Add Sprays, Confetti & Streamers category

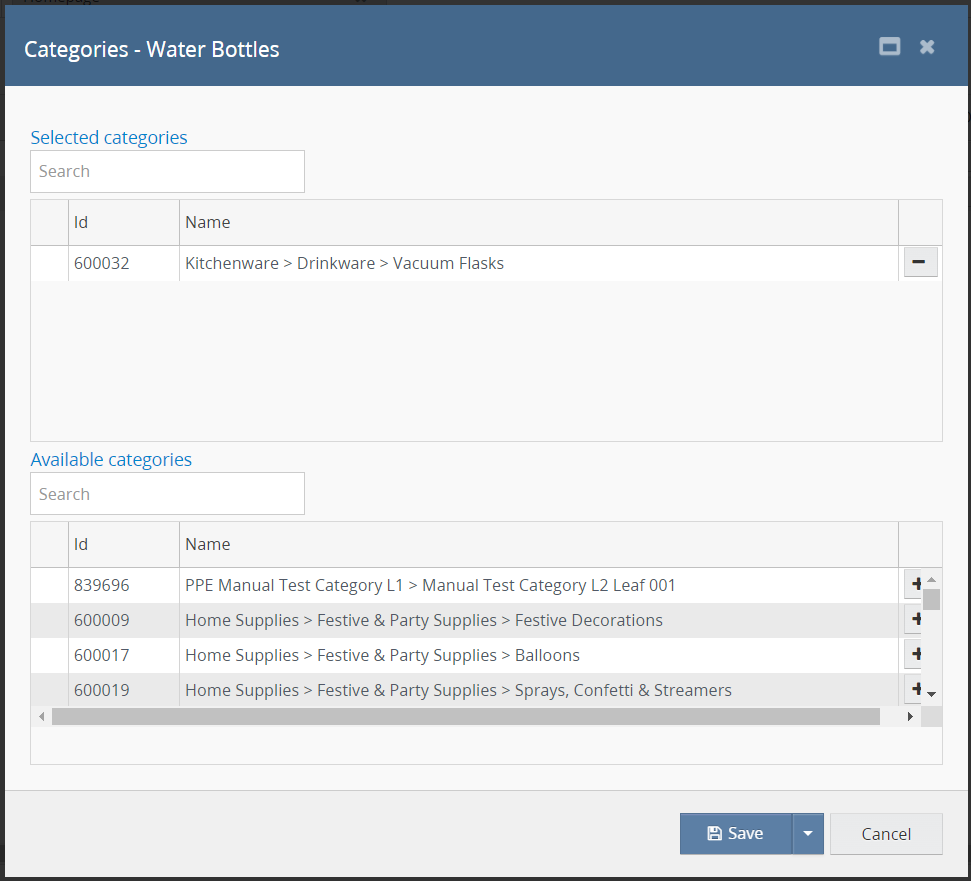915,689
